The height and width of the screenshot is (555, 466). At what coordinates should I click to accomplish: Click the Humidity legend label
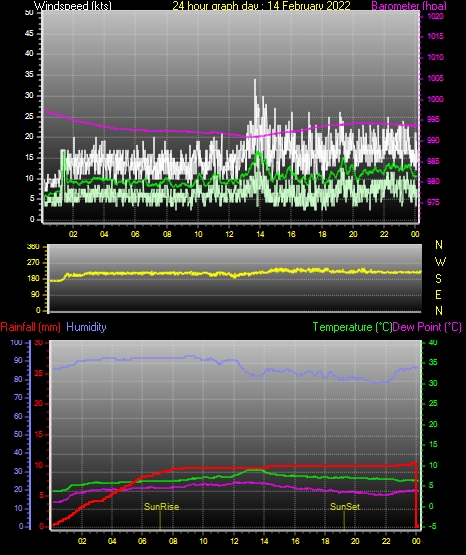click(x=86, y=327)
